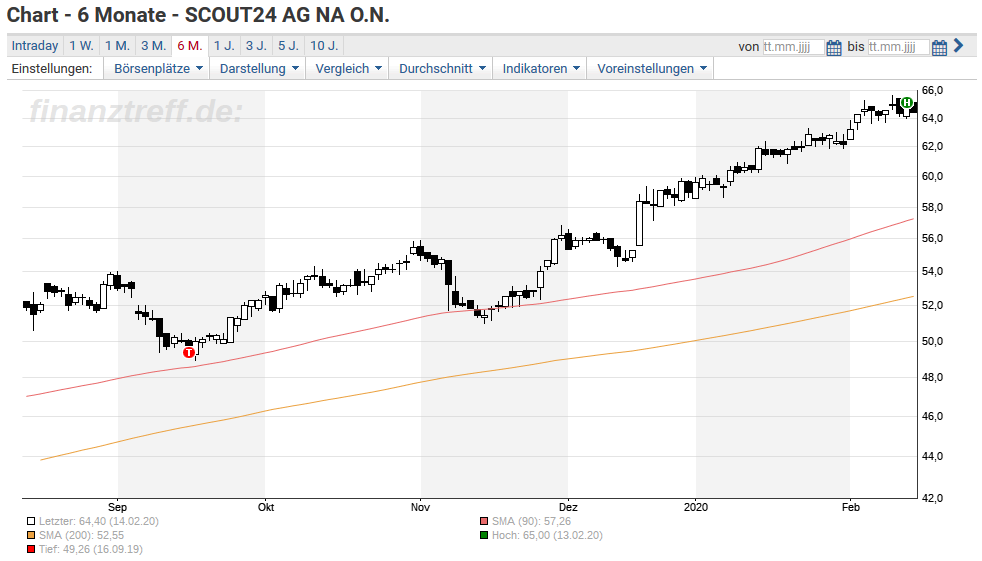Click the 'Feb' x-axis label

coord(850,507)
